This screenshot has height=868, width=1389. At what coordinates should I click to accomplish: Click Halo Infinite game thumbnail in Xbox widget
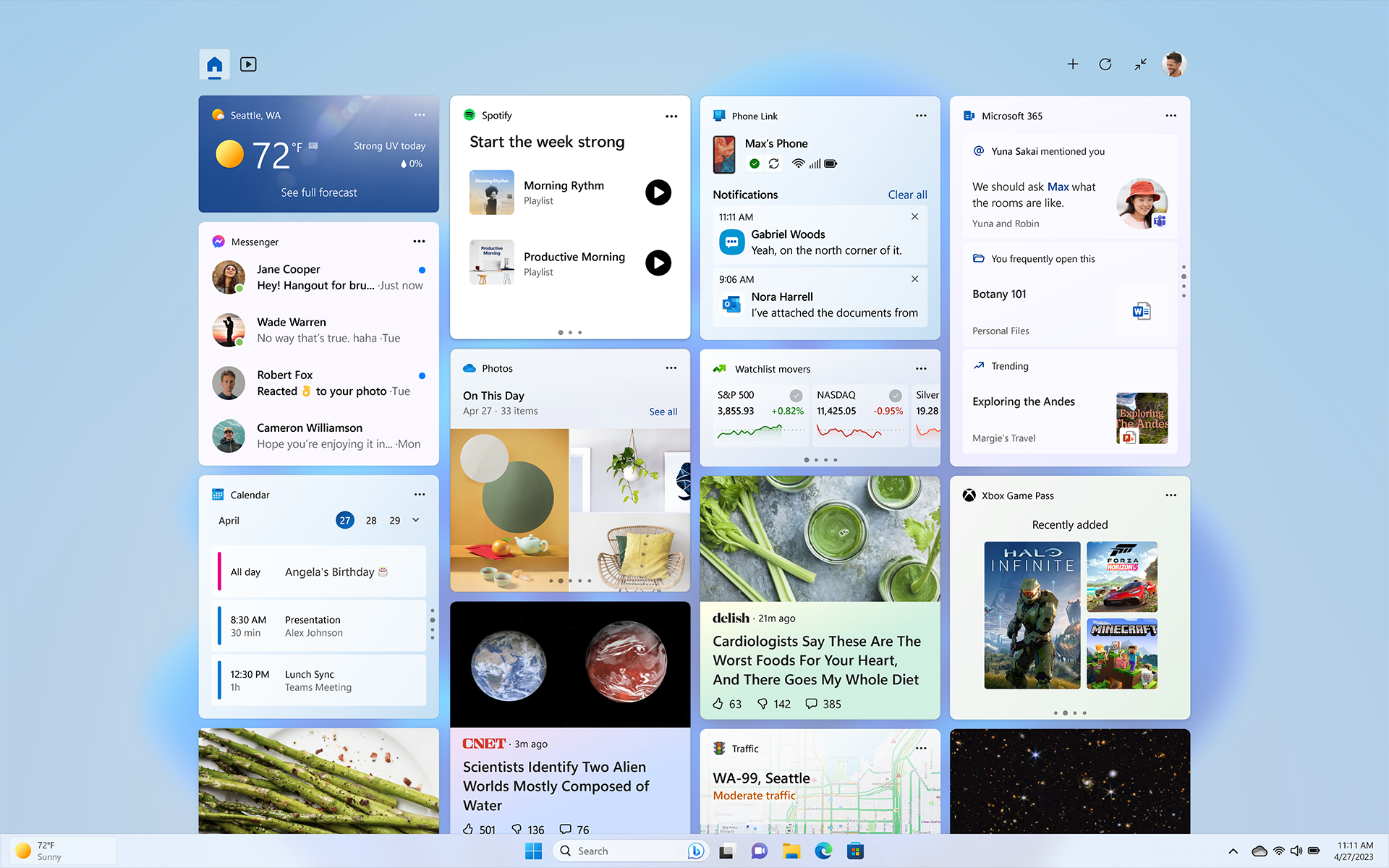1031,615
